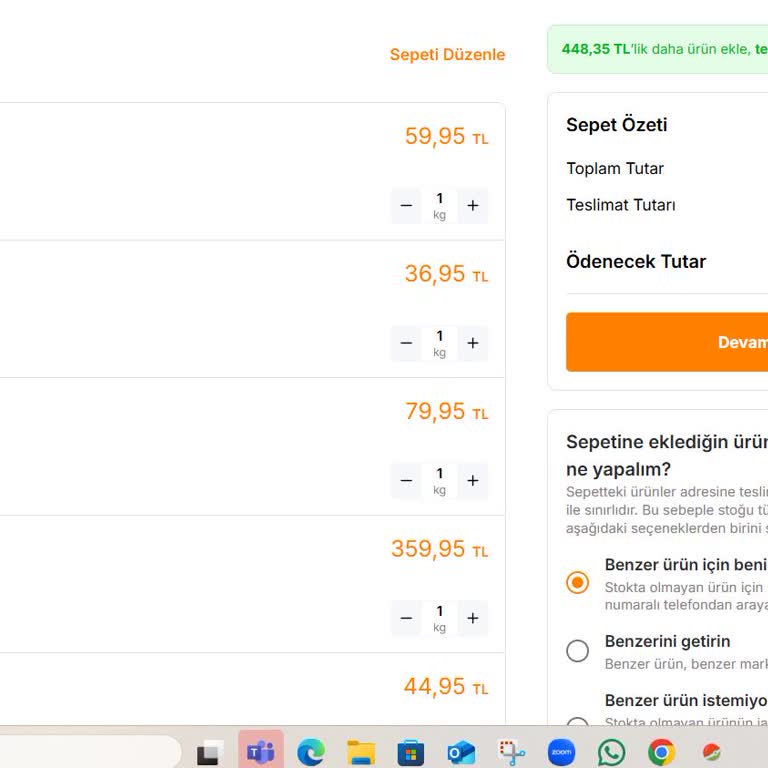Open Task View from the taskbar

pos(209,752)
